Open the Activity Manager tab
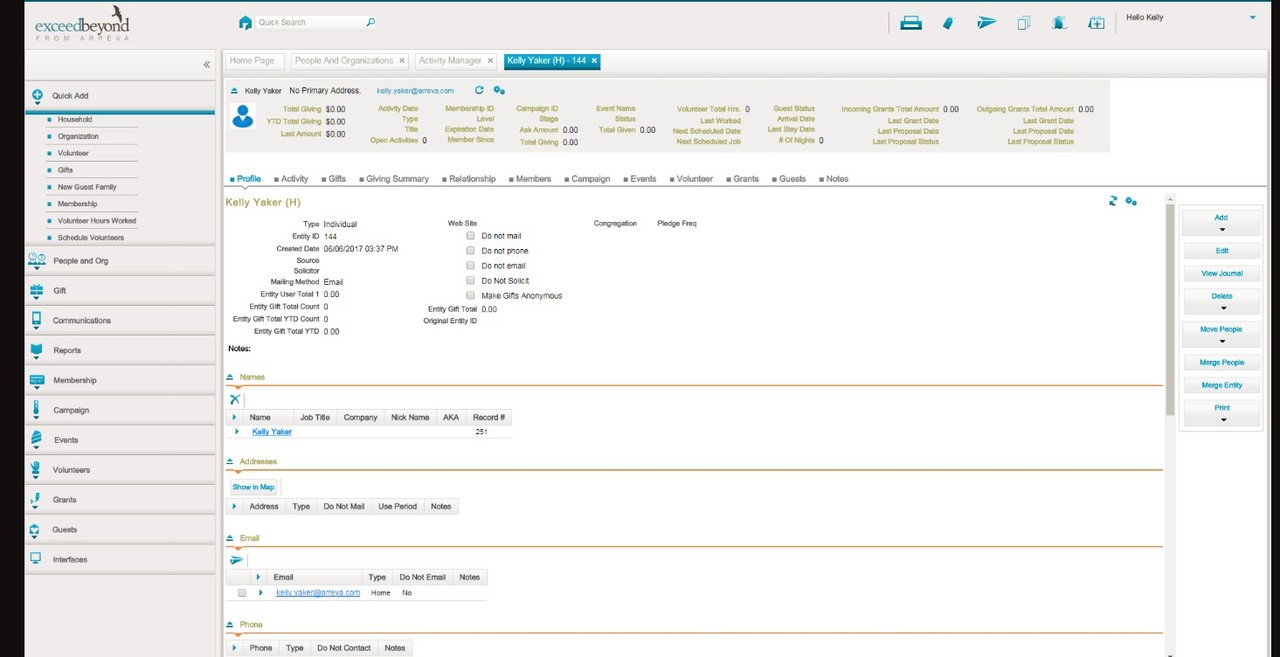Screen dimensions: 1280x657 click(450, 60)
